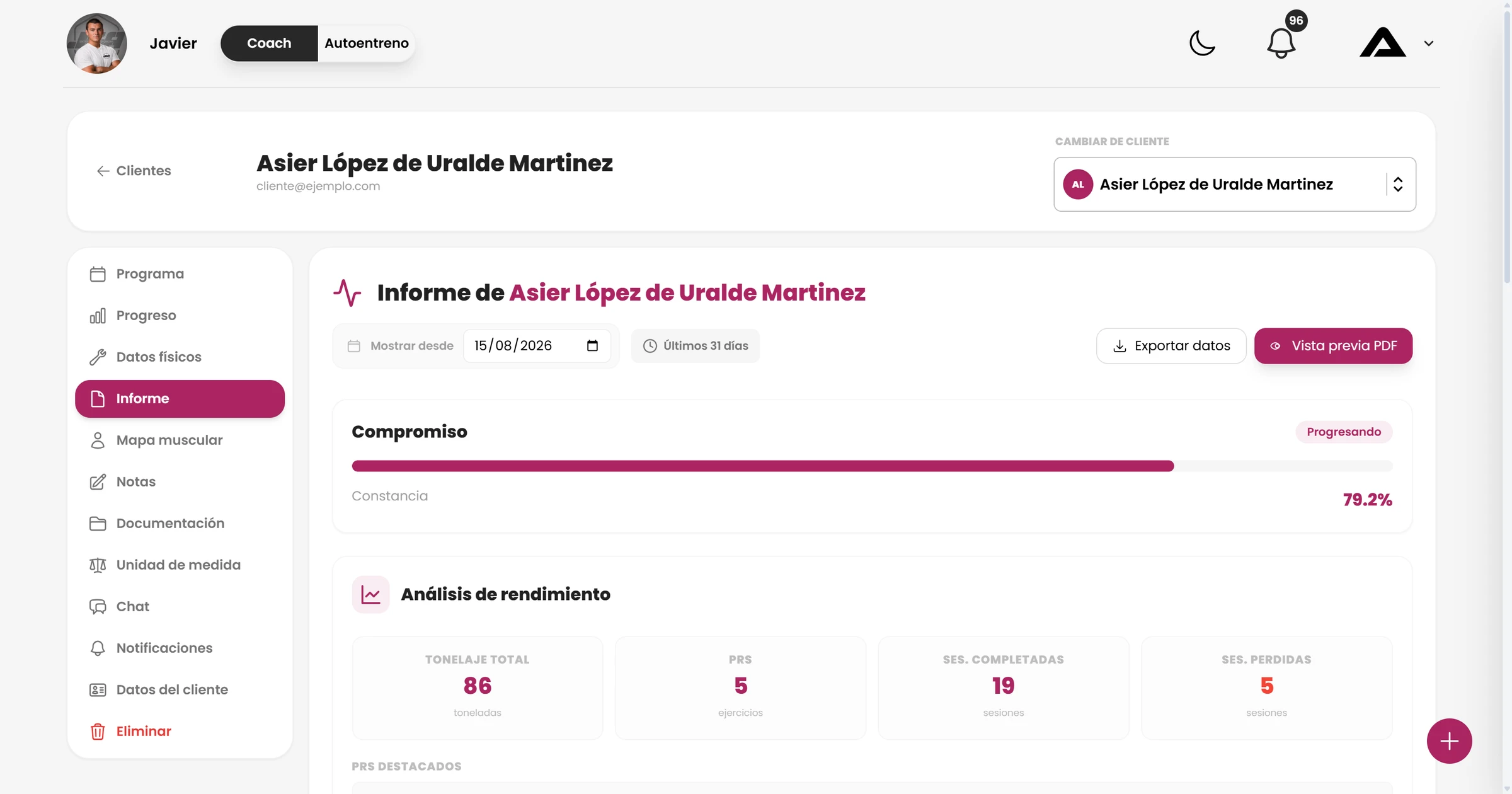Toggle dark mode with the moon icon
Viewport: 1512px width, 794px height.
tap(1202, 43)
